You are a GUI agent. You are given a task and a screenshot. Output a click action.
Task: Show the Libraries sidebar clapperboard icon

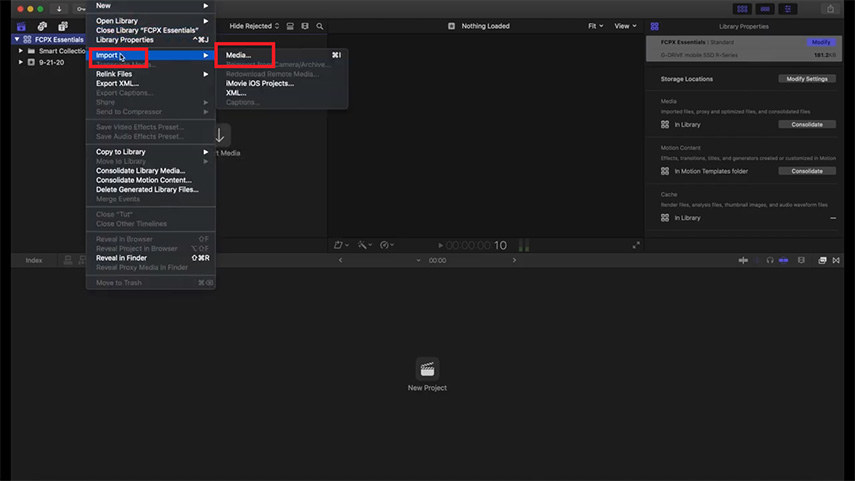tap(21, 26)
